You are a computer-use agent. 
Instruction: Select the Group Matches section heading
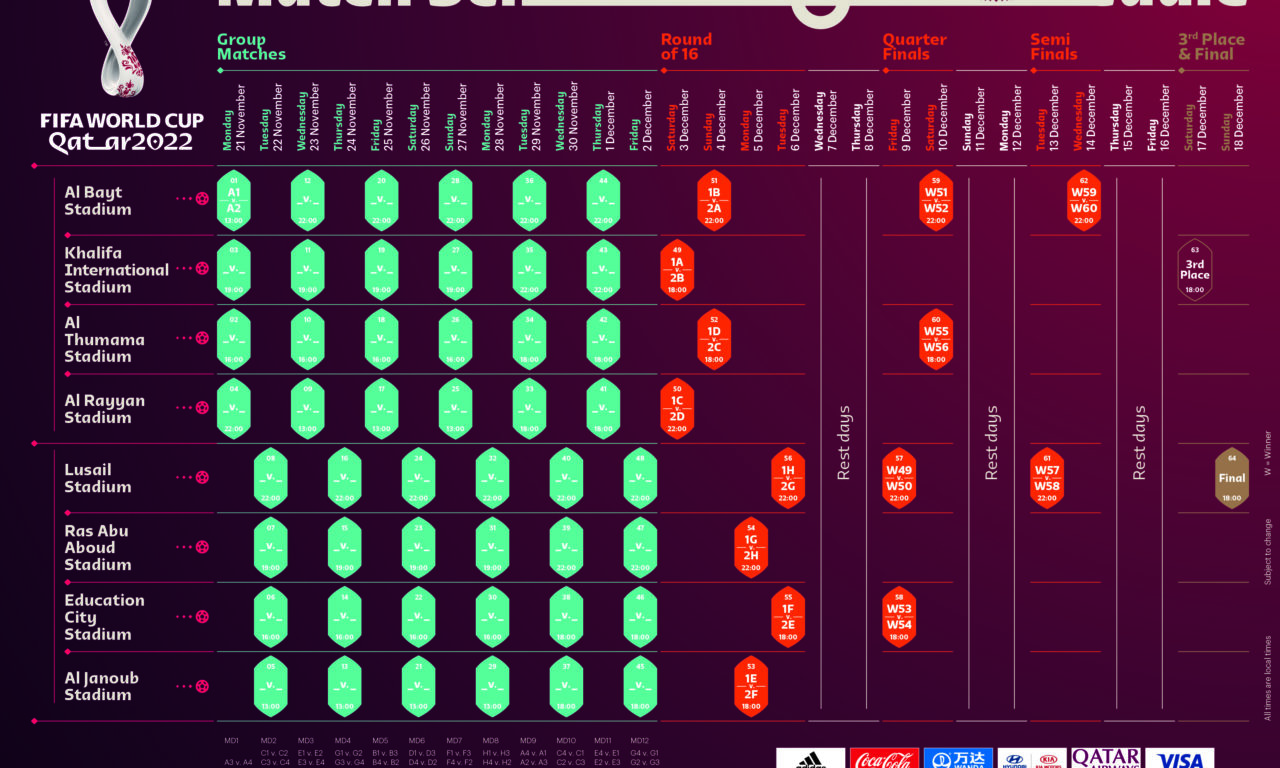coord(251,47)
